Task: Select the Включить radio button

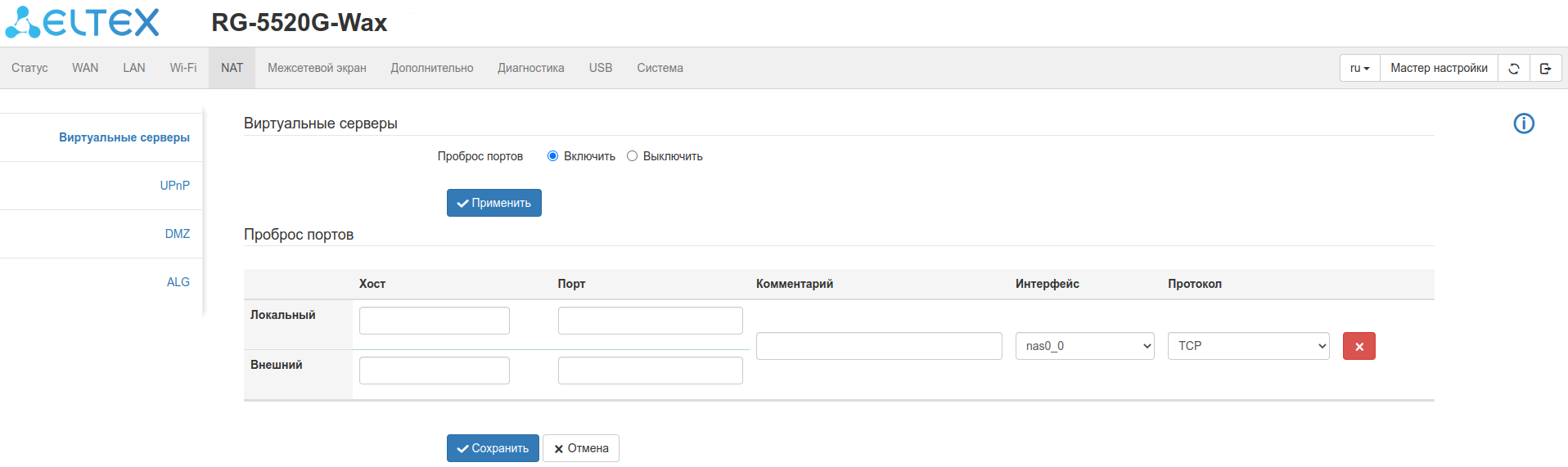Action: click(x=553, y=156)
